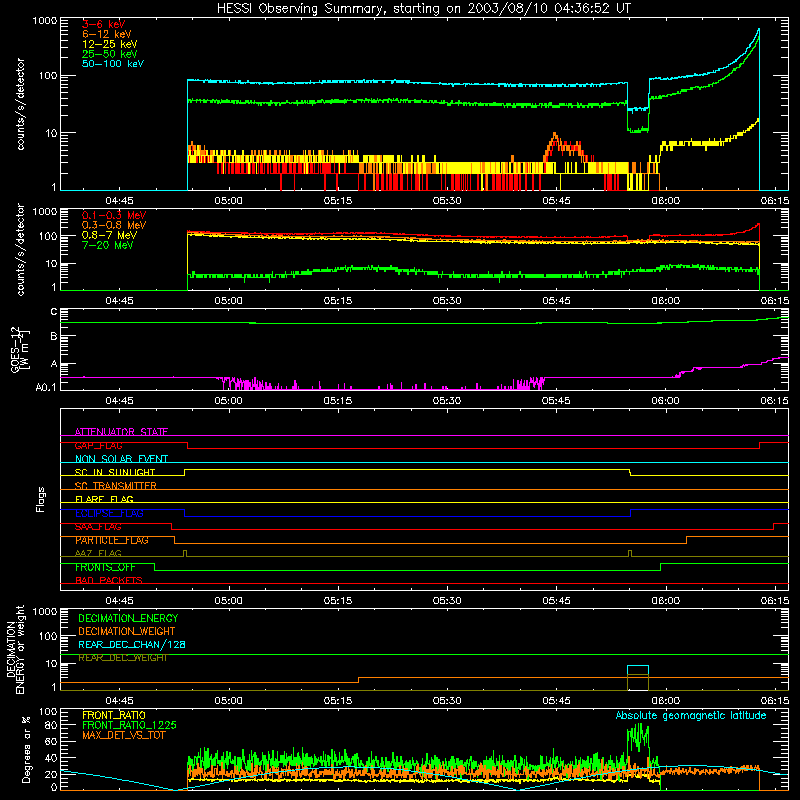
Task: Select the GAP_FLAG label
Action: point(98,445)
